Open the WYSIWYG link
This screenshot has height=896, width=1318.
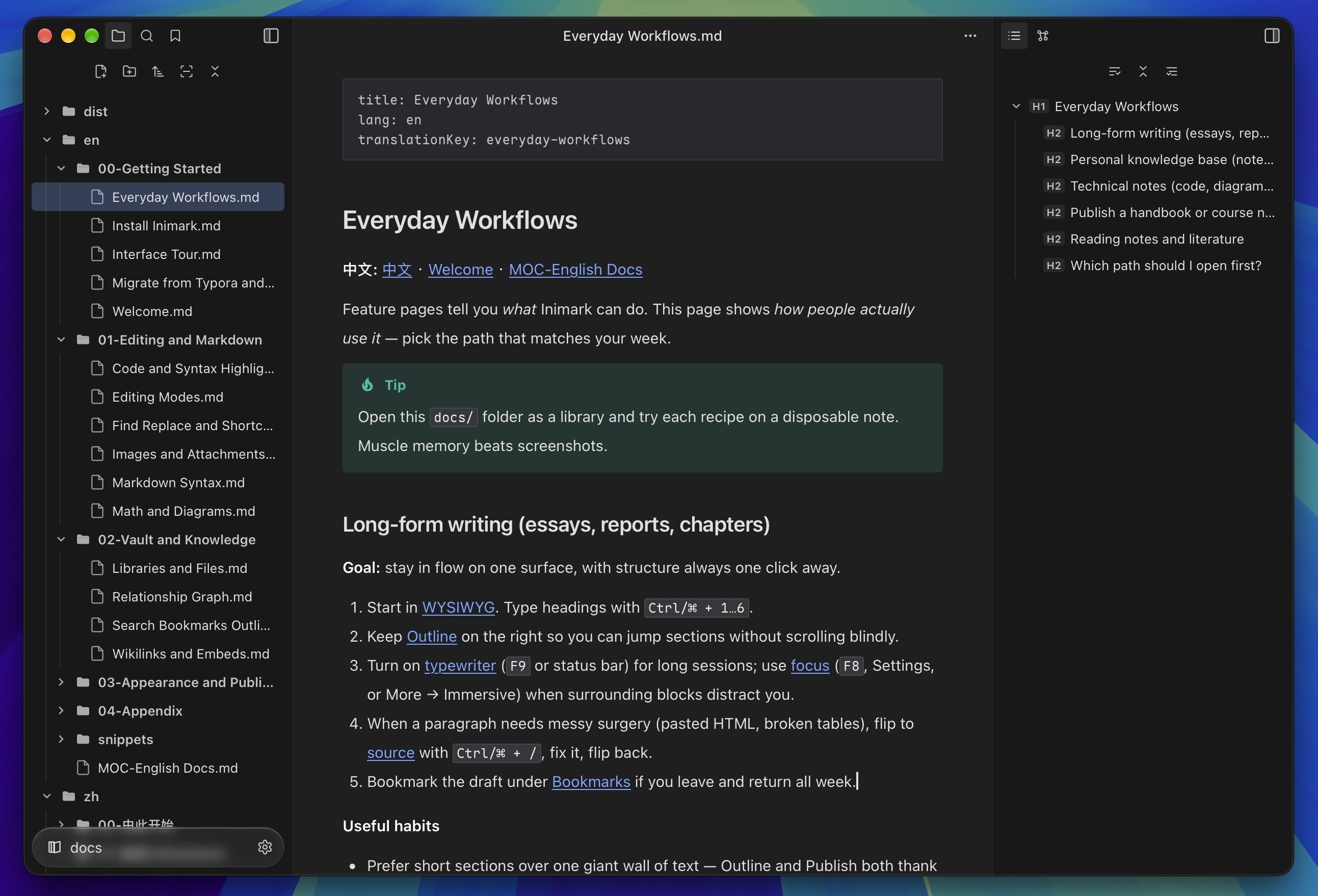[x=458, y=608]
